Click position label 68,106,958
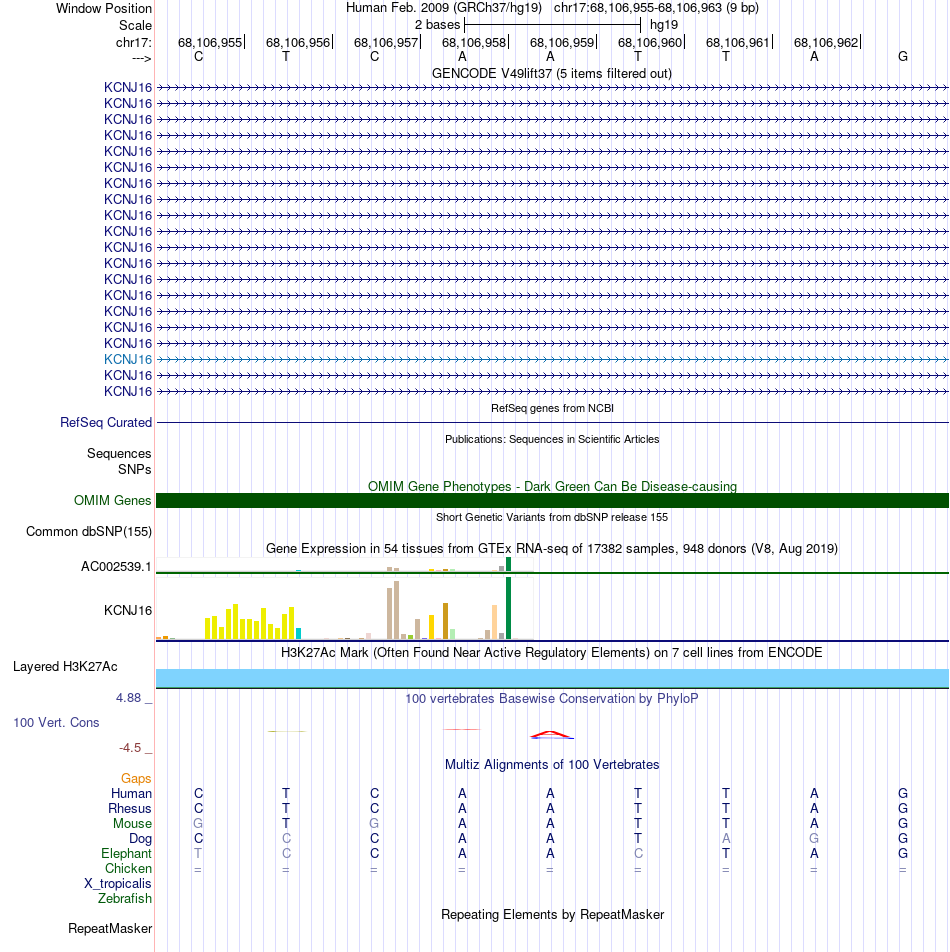Viewport: 950px width, 952px height. (x=473, y=42)
